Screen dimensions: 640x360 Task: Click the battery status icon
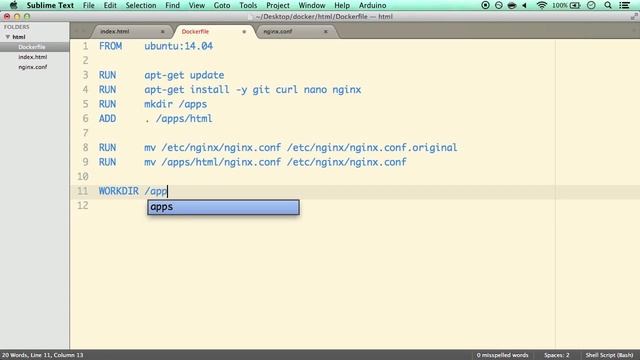pos(575,5)
